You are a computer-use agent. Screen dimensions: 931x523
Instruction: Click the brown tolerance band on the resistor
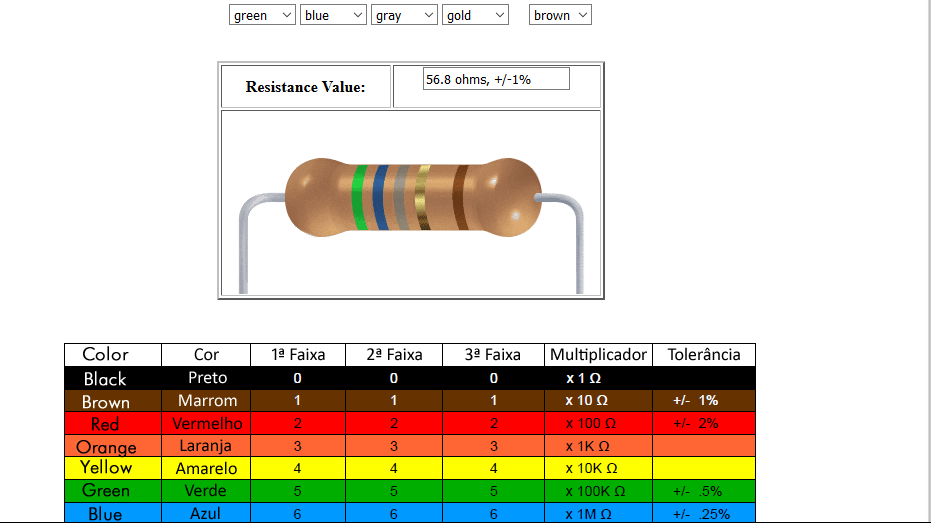pos(461,198)
